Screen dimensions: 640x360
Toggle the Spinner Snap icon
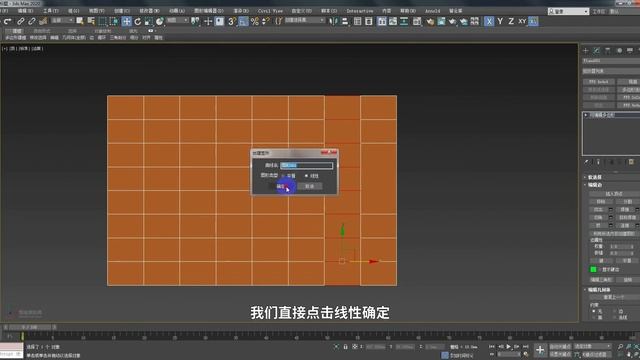click(266, 21)
